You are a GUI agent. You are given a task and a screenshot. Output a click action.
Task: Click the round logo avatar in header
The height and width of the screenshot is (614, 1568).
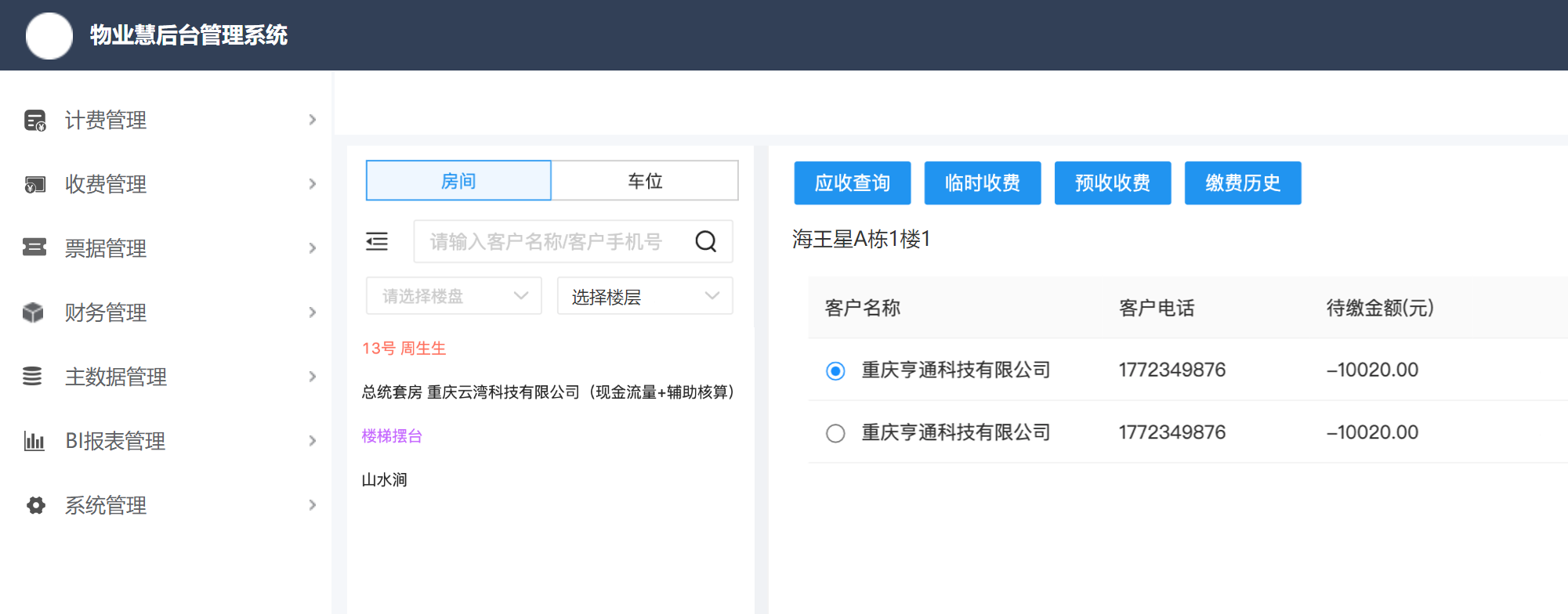(x=49, y=35)
